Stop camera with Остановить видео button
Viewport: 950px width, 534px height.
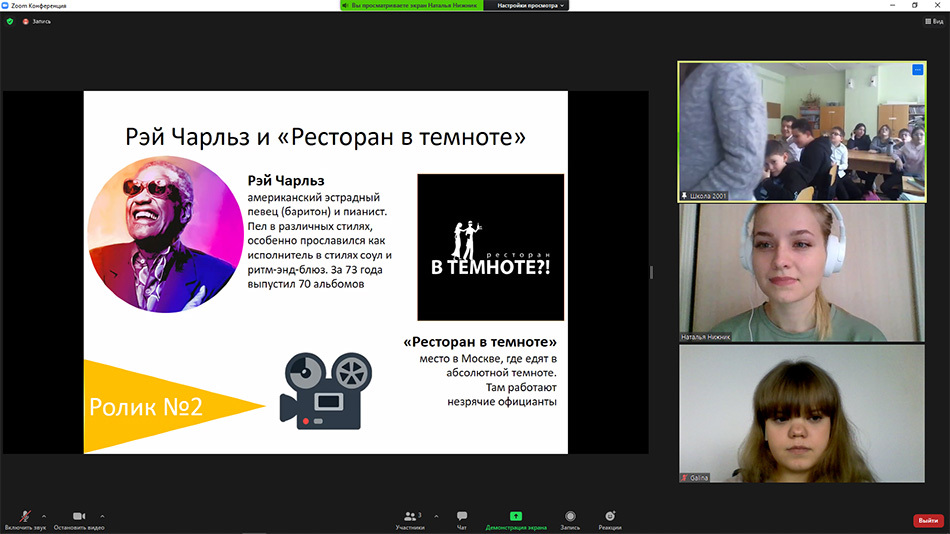[x=79, y=520]
